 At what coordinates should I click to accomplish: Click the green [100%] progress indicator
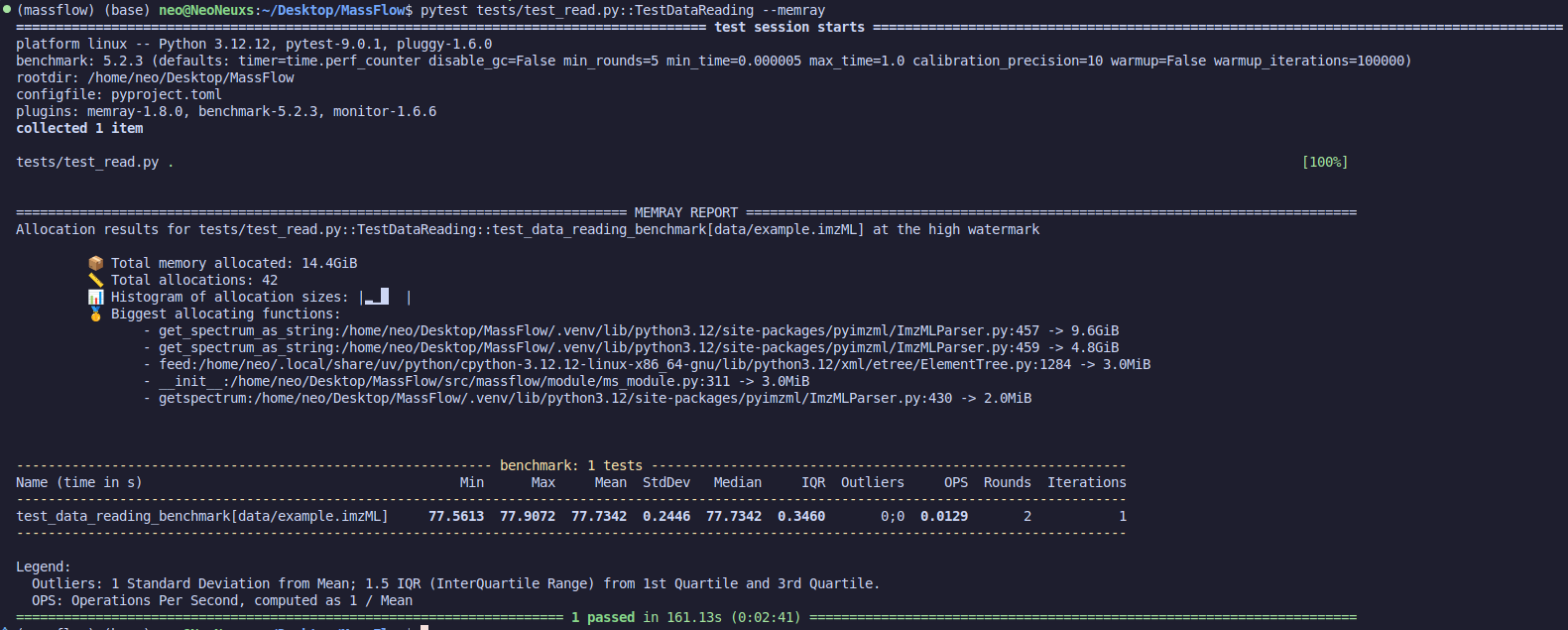tap(1325, 162)
